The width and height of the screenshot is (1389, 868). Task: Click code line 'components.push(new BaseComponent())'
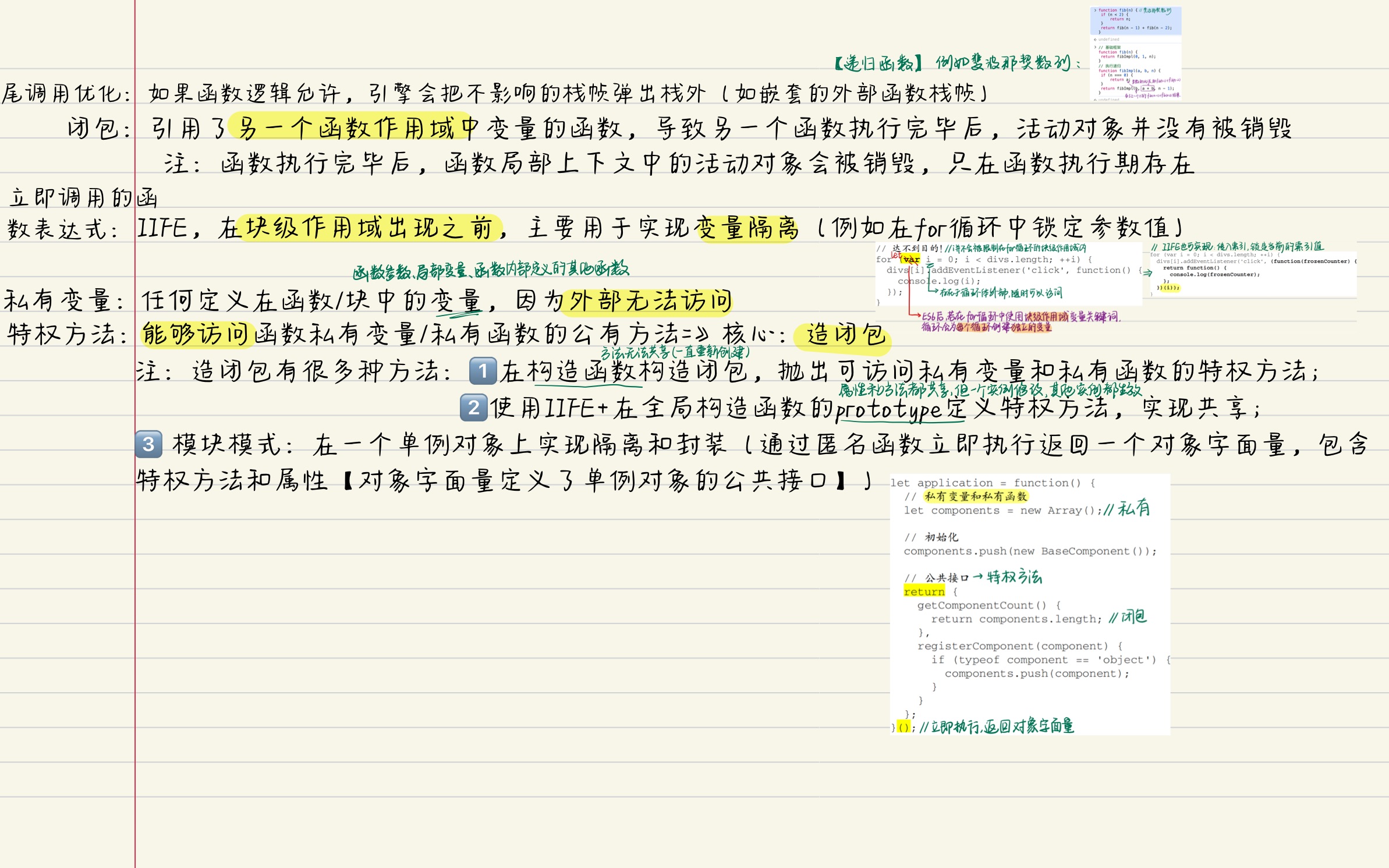point(1030,551)
